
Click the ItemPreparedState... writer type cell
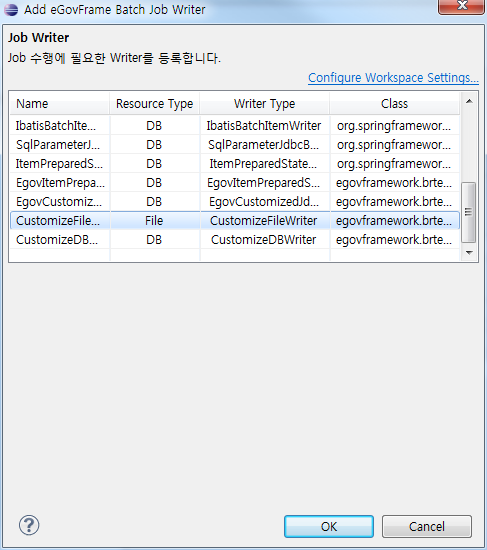click(x=265, y=163)
